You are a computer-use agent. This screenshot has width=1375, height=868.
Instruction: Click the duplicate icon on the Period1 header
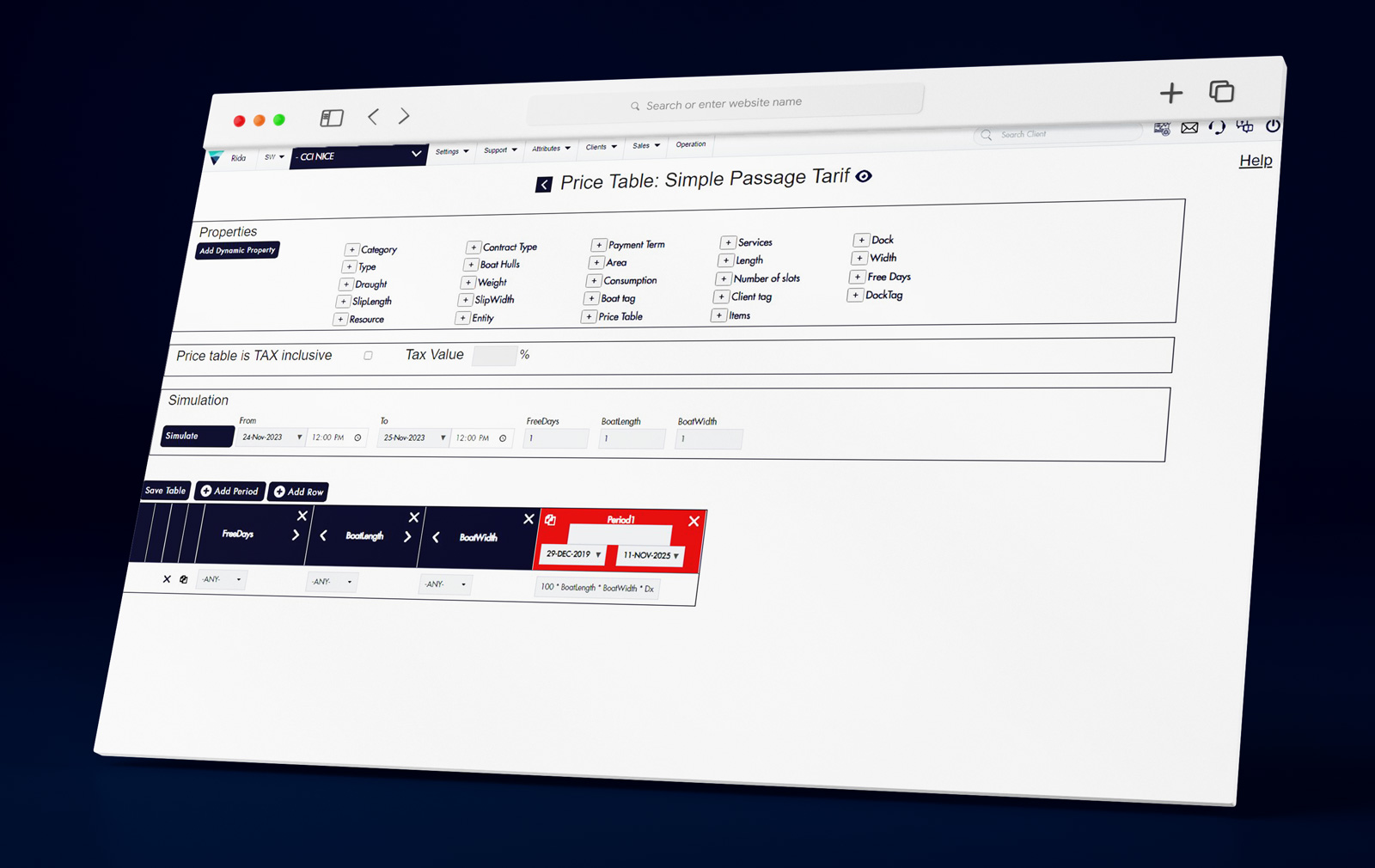click(551, 520)
